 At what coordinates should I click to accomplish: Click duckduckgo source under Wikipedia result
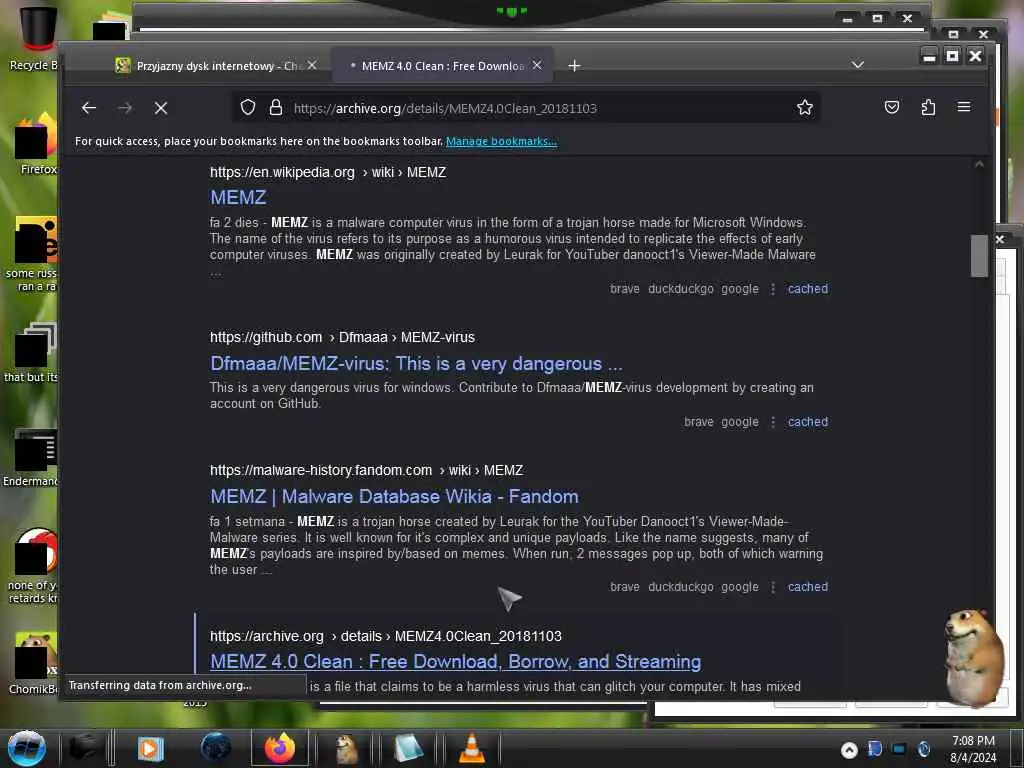[680, 289]
